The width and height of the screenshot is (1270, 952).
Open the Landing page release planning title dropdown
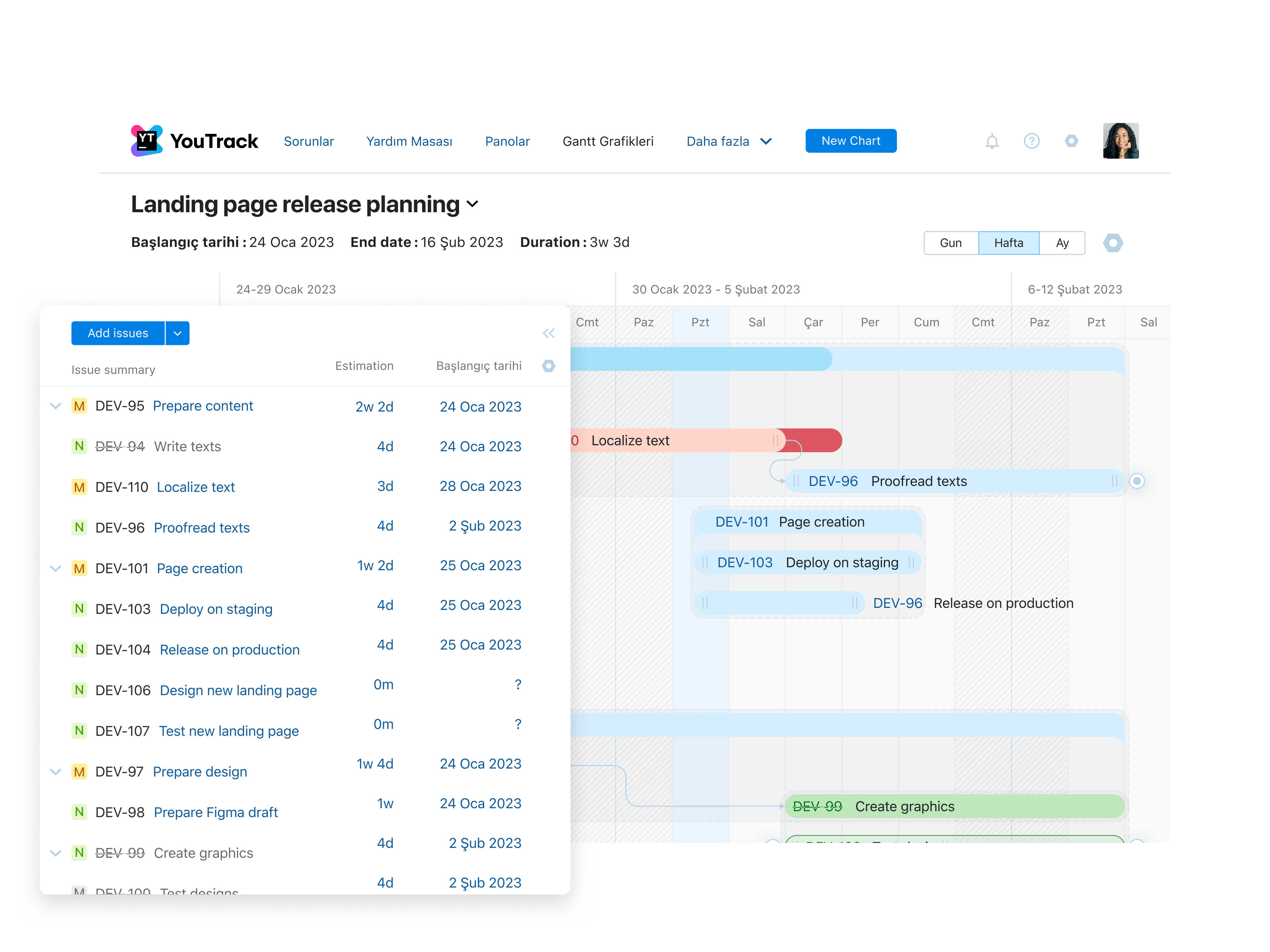(x=472, y=204)
